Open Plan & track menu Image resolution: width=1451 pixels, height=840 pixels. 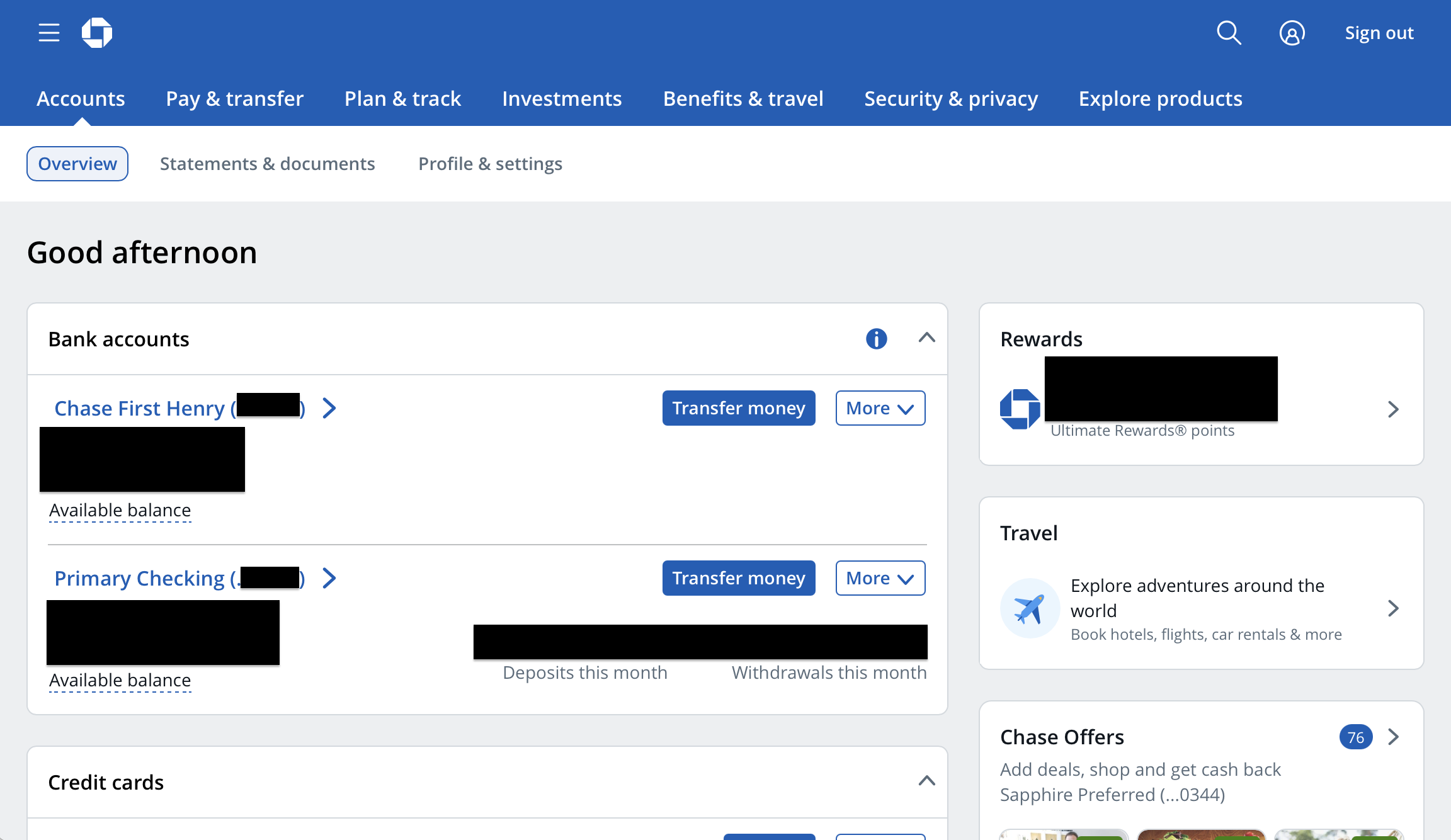click(402, 98)
